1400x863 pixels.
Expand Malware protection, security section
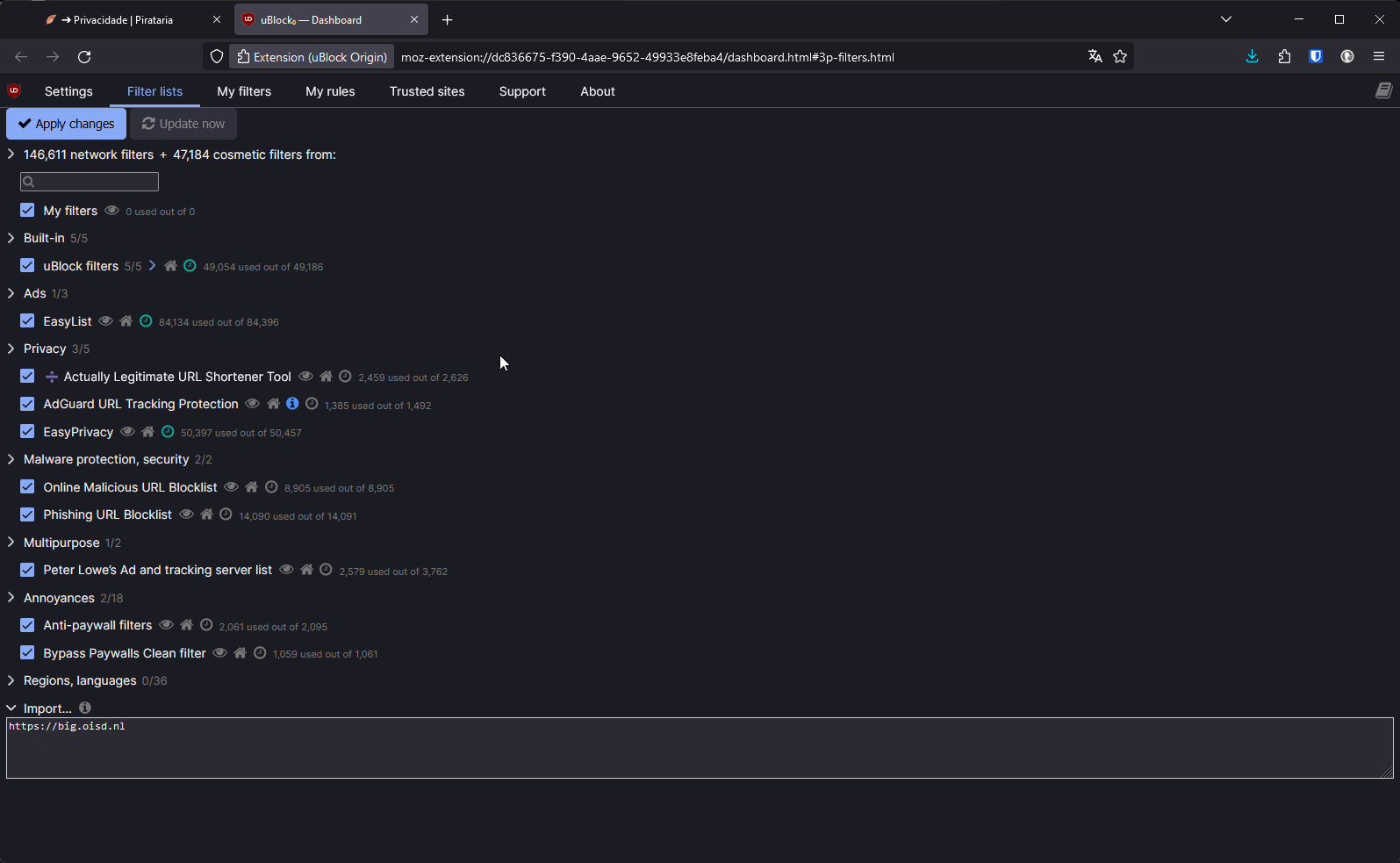click(11, 459)
